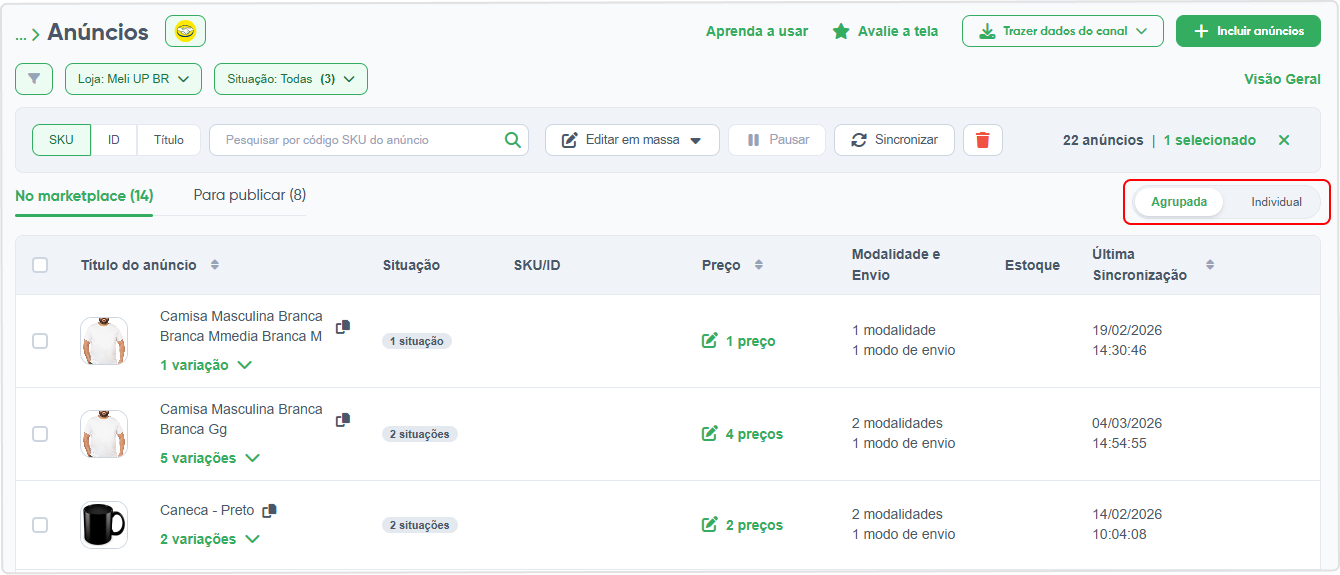Sort by Título do anúncio arrows
The width and height of the screenshot is (1340, 575).
pyautogui.click(x=214, y=265)
